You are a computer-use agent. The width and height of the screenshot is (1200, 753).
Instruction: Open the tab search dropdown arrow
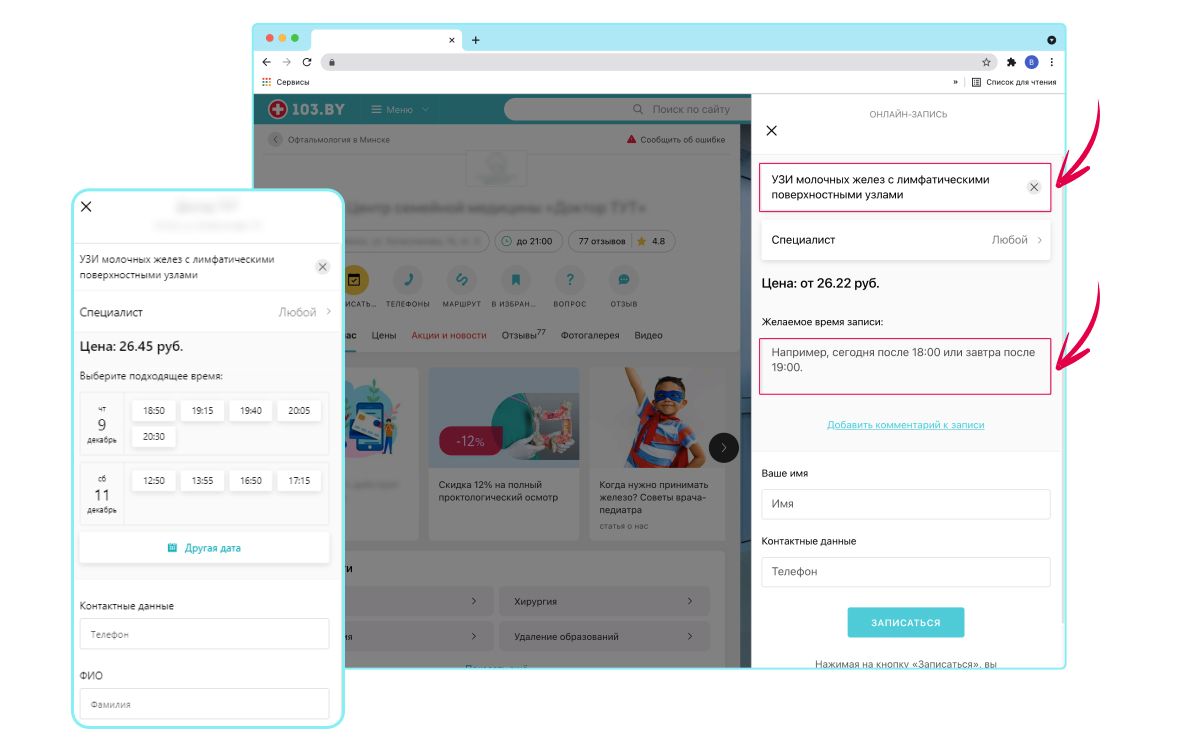[x=1052, y=40]
